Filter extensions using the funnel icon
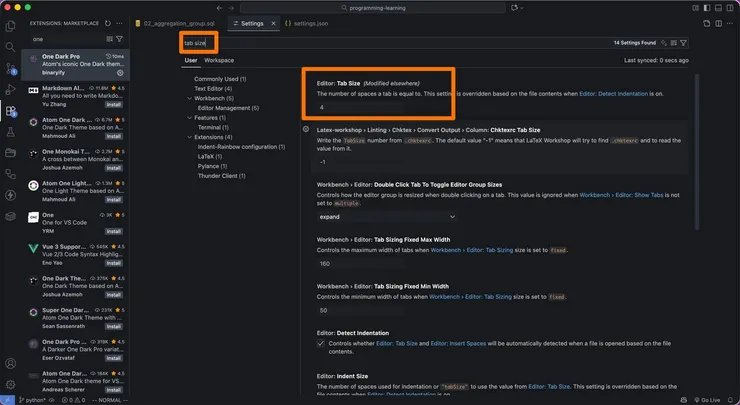This screenshot has height=405, width=740. tap(120, 39)
